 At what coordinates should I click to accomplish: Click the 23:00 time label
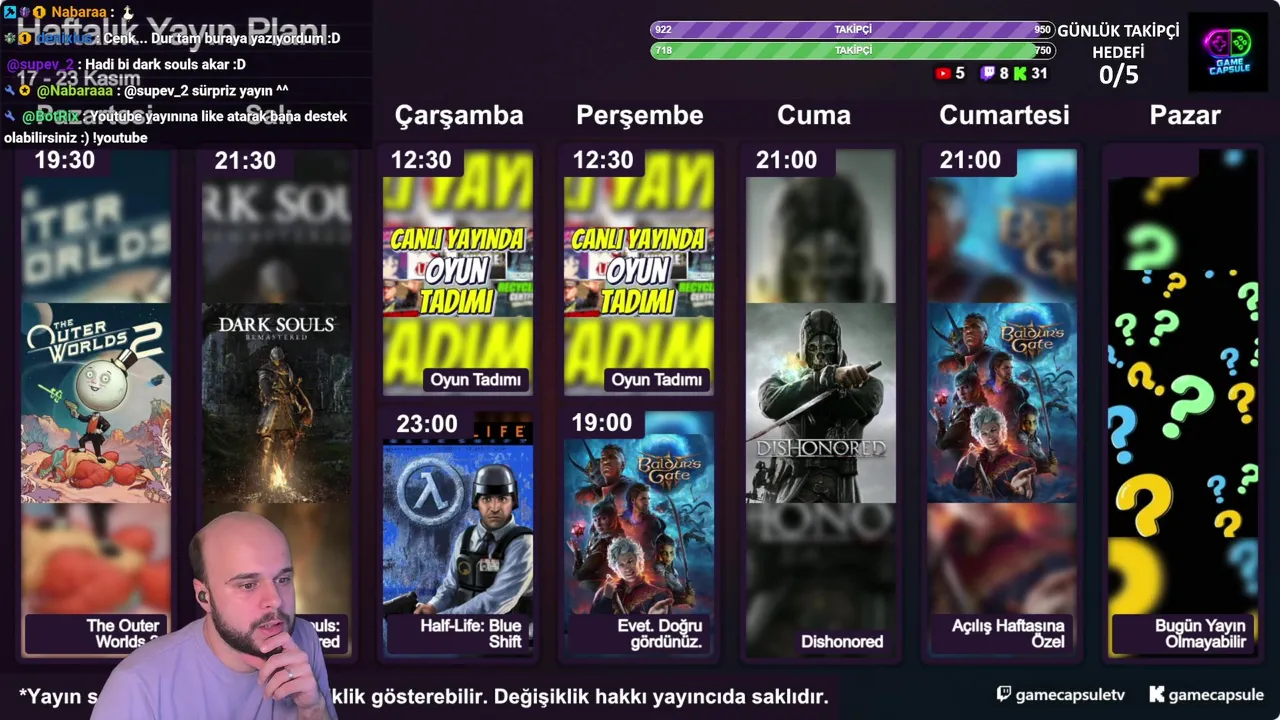(x=427, y=424)
